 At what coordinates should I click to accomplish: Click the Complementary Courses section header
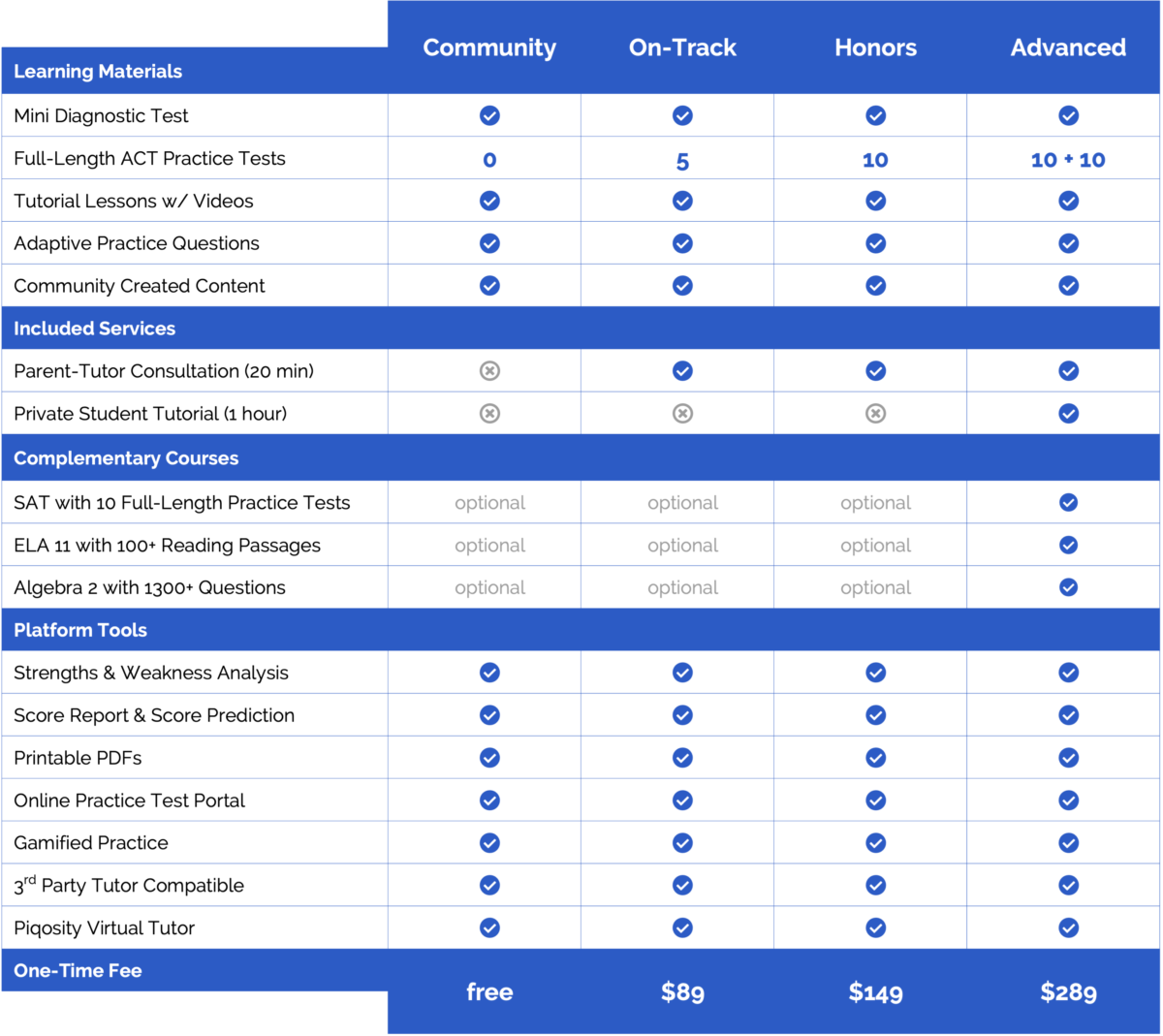point(126,458)
